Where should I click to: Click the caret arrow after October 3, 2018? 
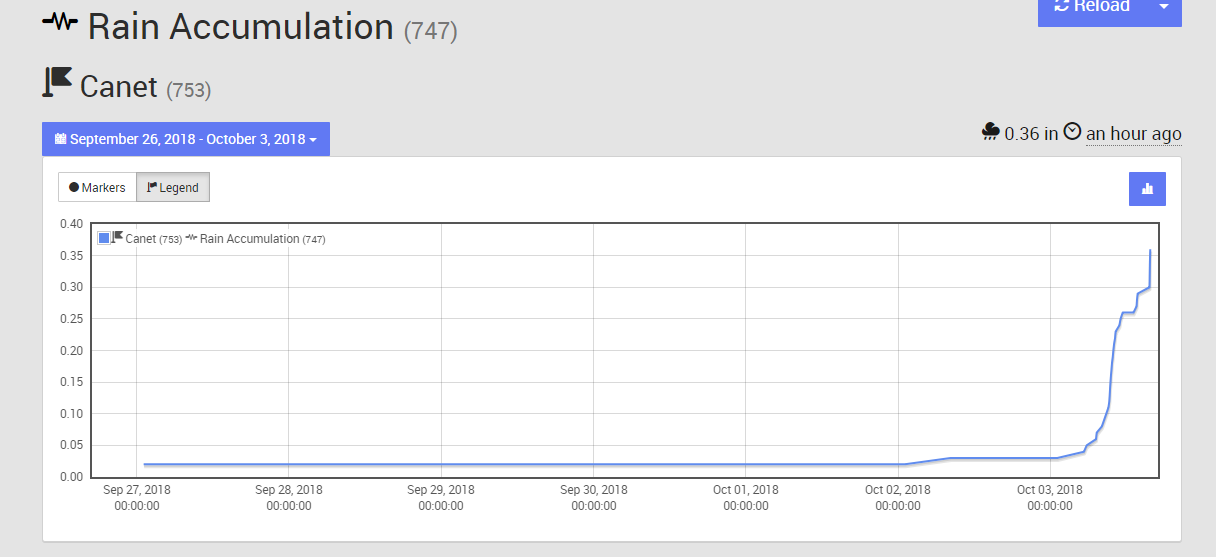(x=313, y=140)
